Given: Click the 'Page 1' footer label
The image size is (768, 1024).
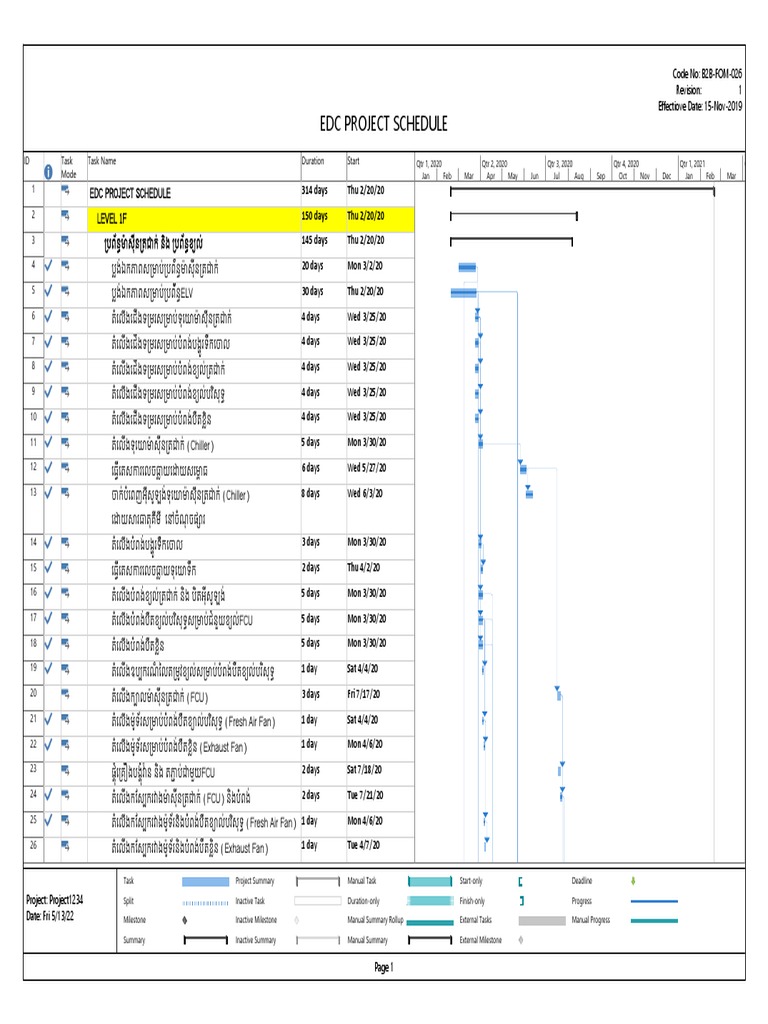Looking at the screenshot, I should point(383,967).
